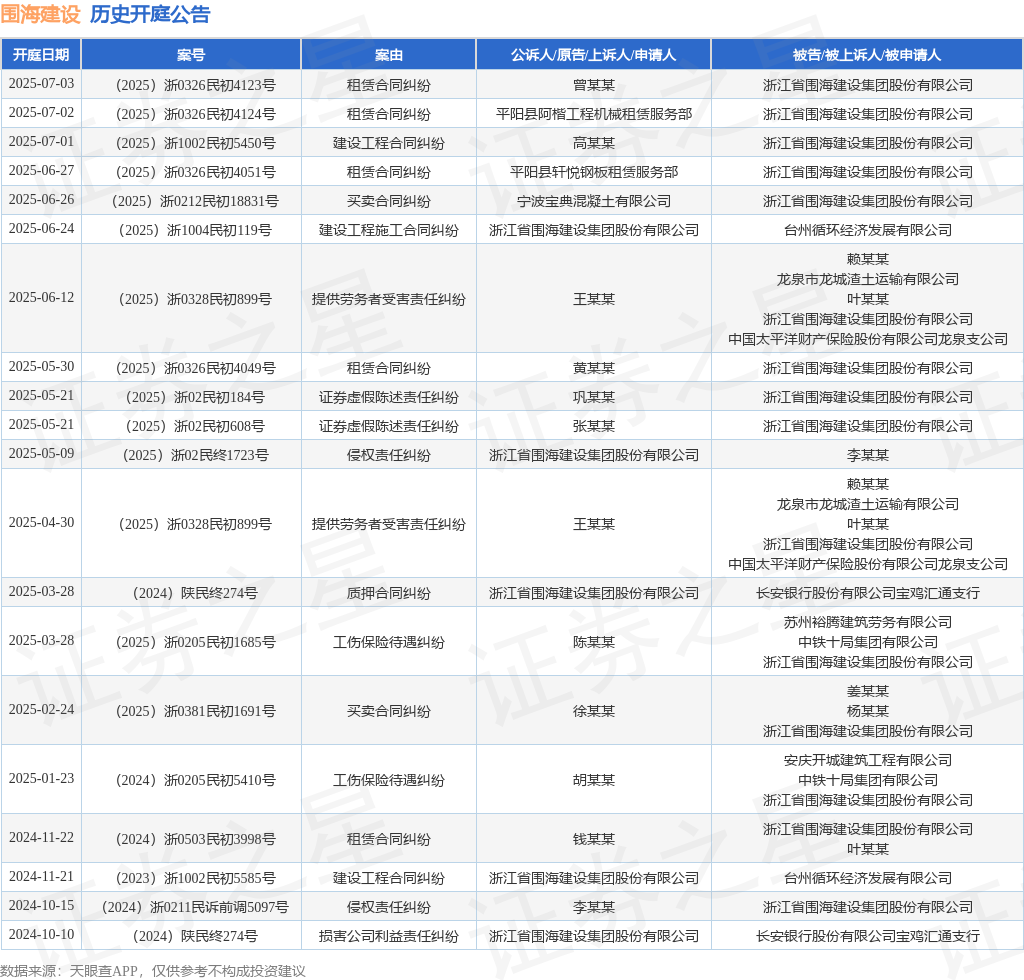Click case number (2025)浙0212民初18831号
Image resolution: width=1024 pixels, height=980 pixels.
(x=195, y=200)
